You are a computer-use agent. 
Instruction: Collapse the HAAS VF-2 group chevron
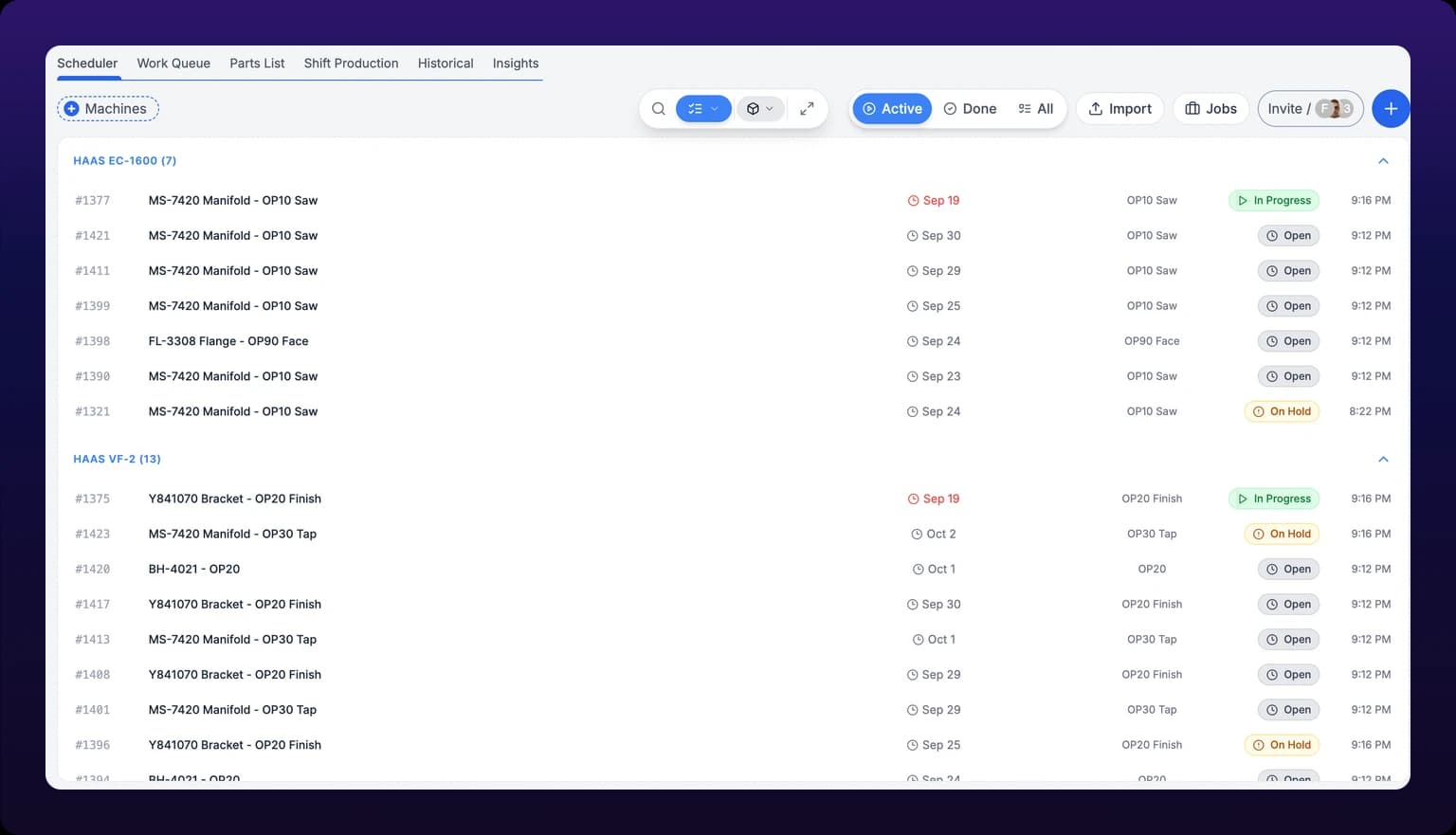pos(1383,460)
